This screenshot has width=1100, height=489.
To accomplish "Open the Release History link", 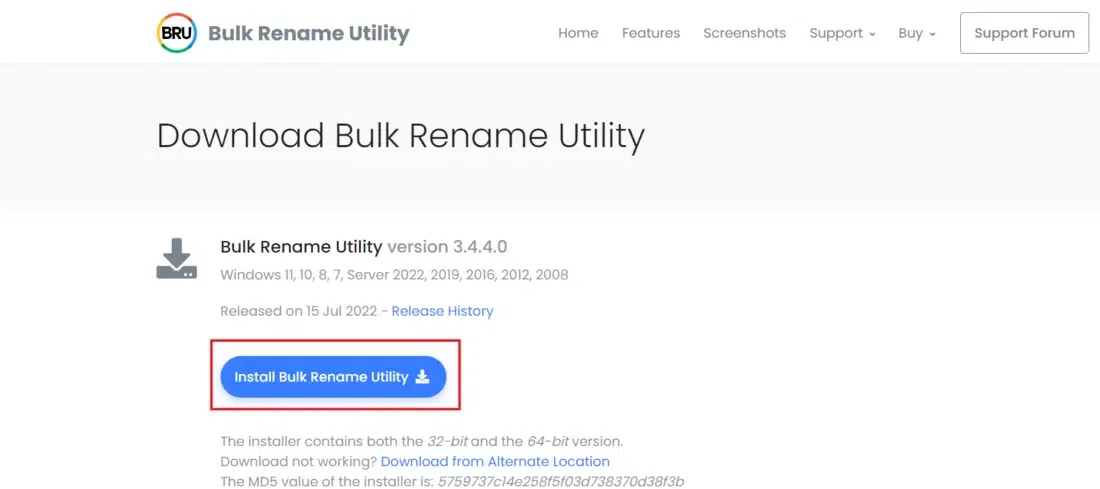I will (x=442, y=311).
